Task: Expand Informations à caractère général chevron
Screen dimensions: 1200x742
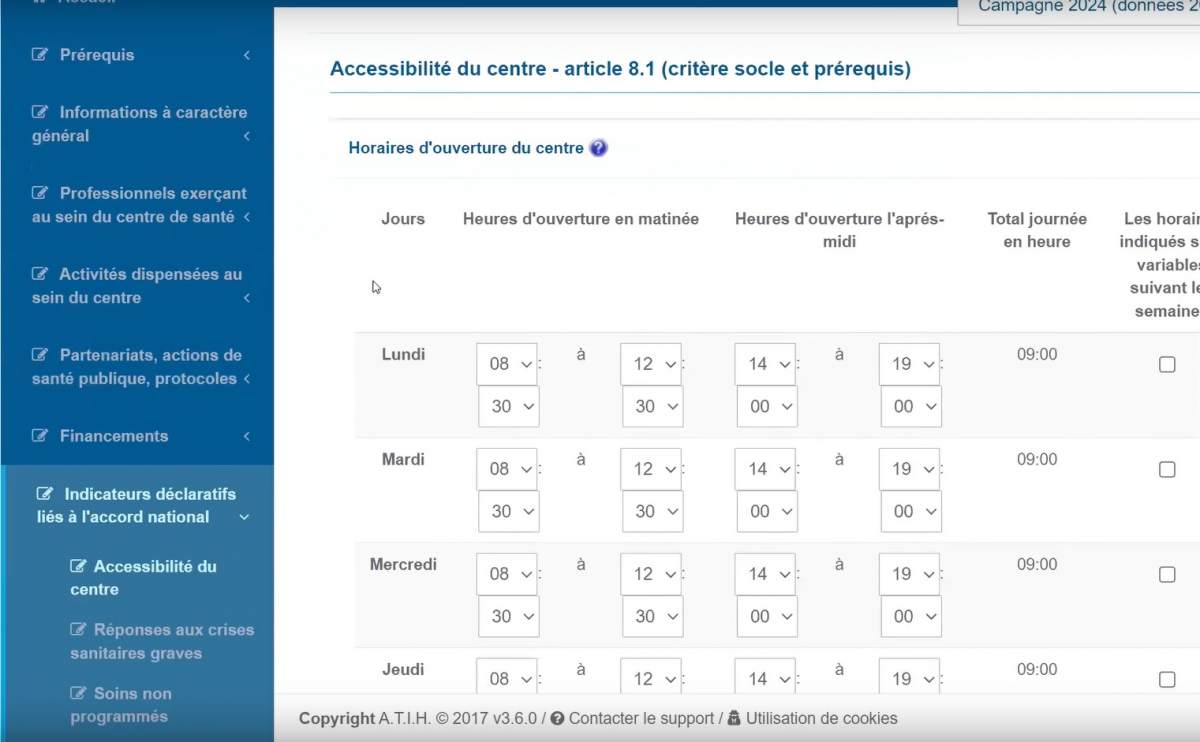Action: [x=247, y=136]
